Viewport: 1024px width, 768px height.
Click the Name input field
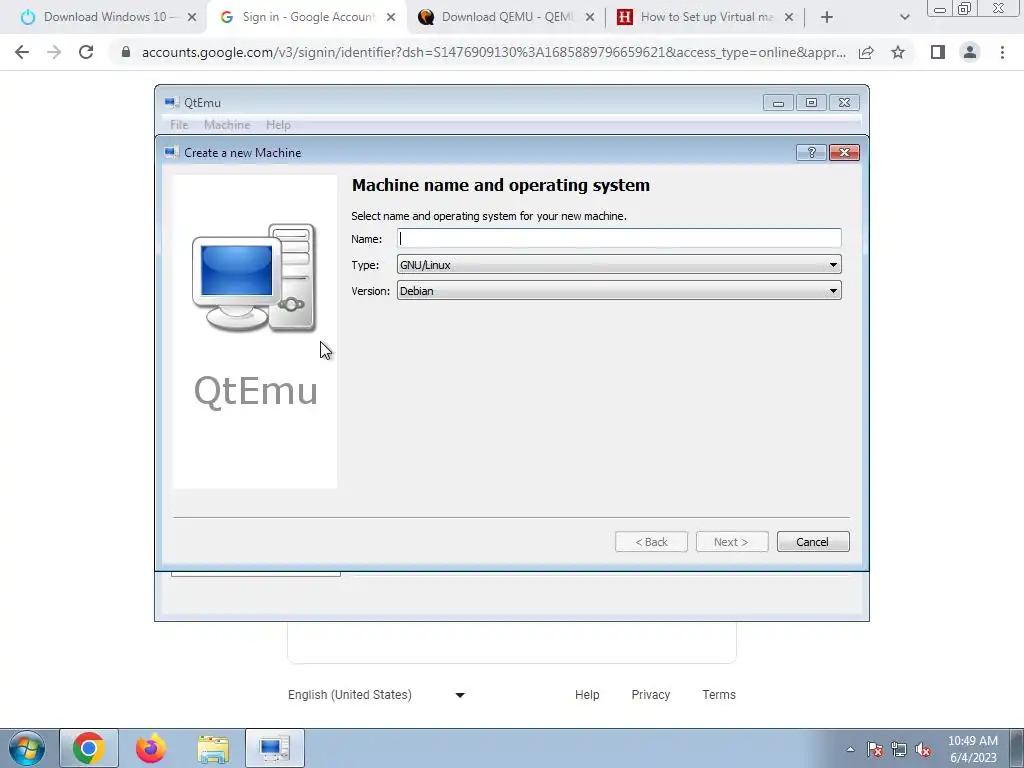point(618,238)
